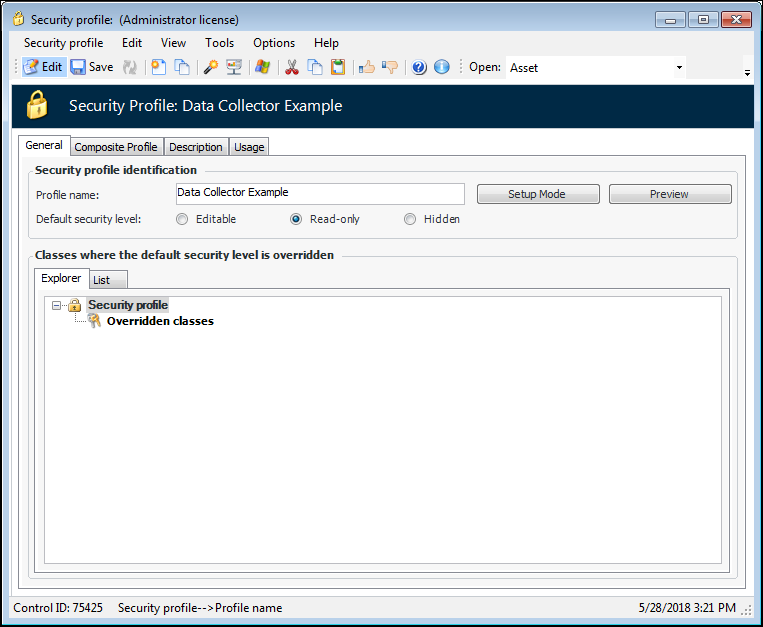
Task: Select the Editable security level
Action: point(182,219)
